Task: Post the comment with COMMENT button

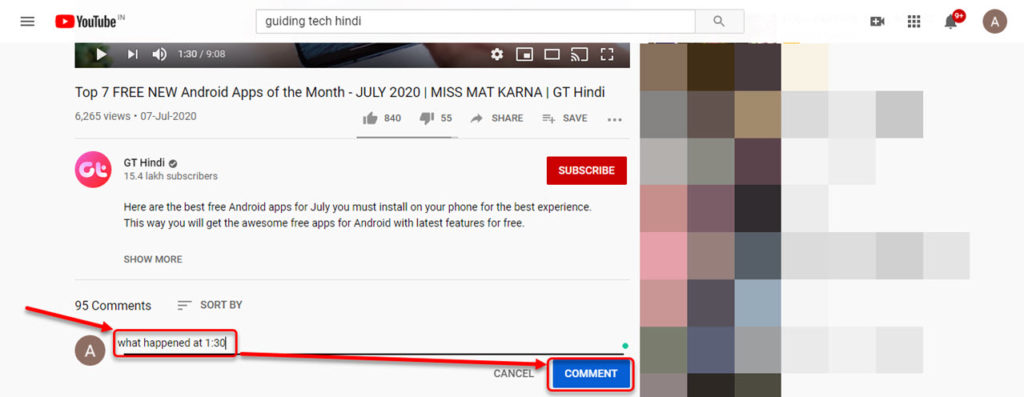Action: coord(590,373)
